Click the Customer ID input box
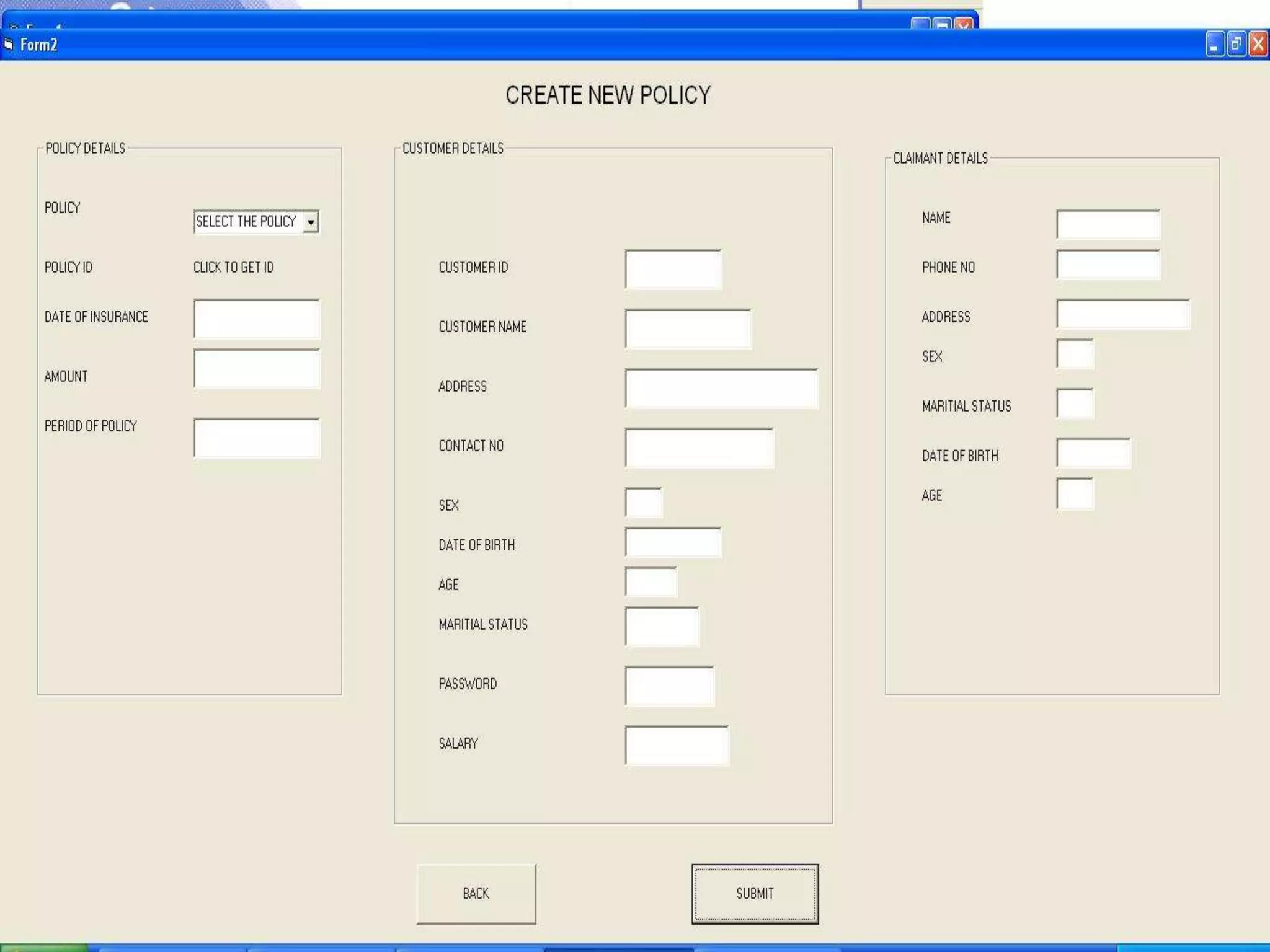The height and width of the screenshot is (952, 1270). pyautogui.click(x=673, y=270)
